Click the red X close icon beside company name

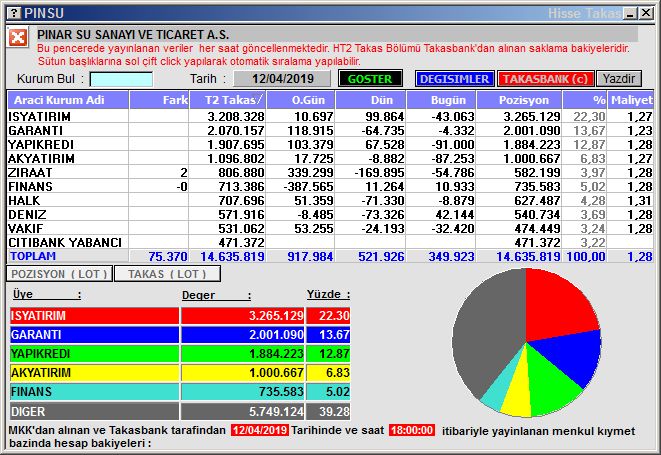[x=18, y=37]
